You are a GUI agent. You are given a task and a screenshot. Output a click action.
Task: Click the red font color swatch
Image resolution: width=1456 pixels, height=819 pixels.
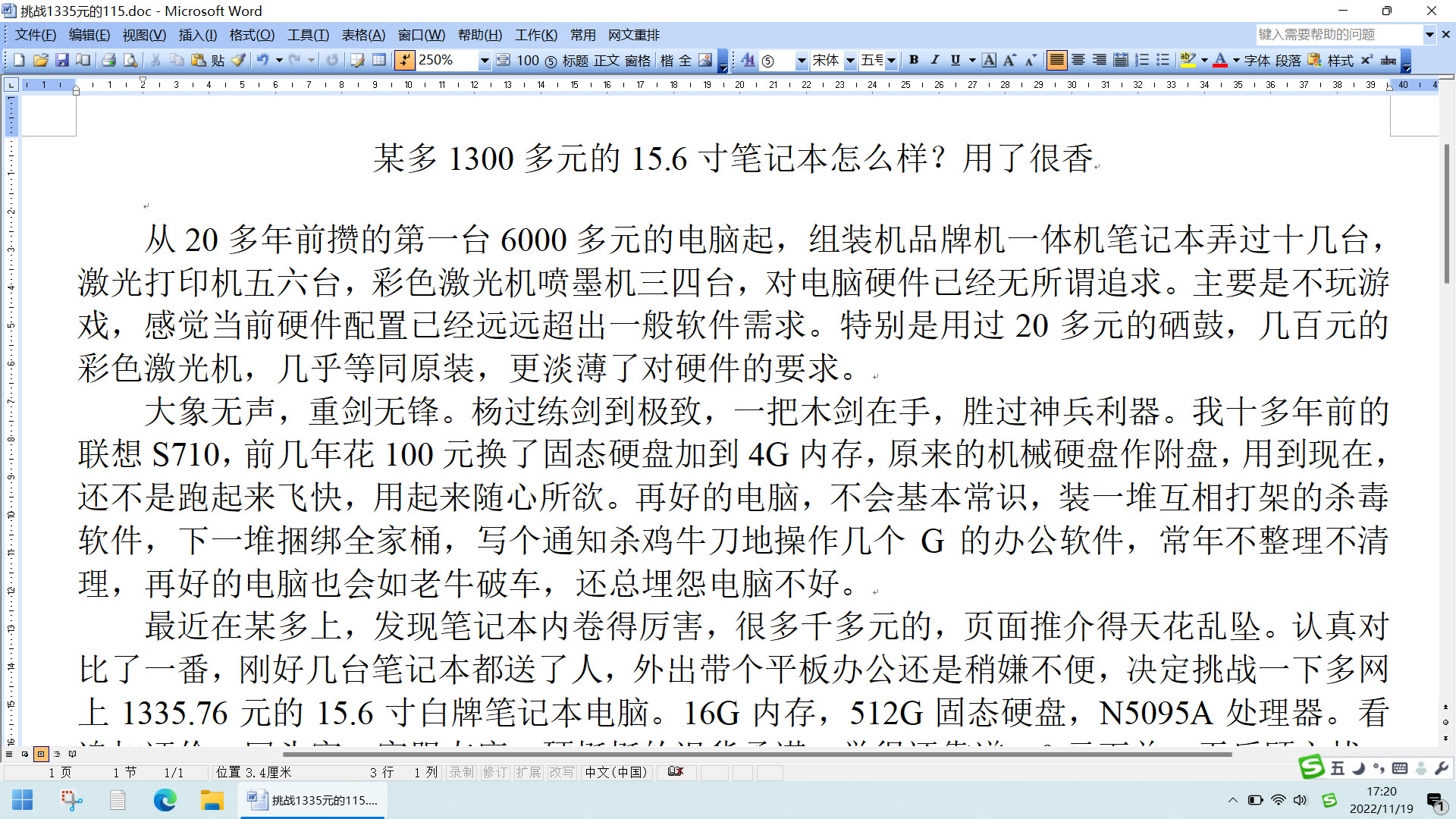[x=1219, y=65]
